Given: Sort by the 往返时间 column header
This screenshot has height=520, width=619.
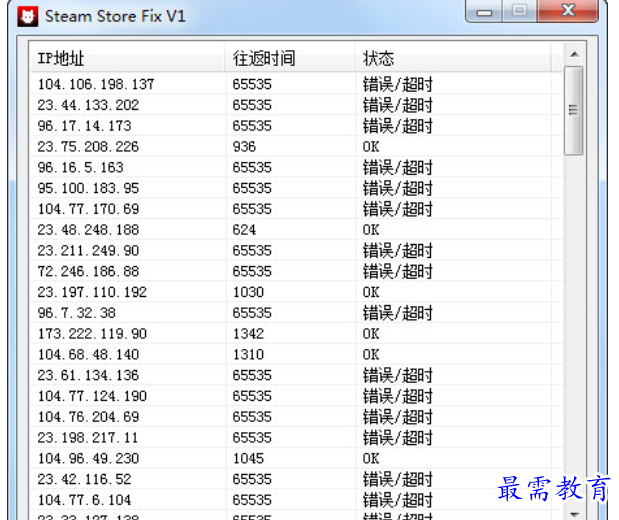Looking at the screenshot, I should pyautogui.click(x=290, y=58).
